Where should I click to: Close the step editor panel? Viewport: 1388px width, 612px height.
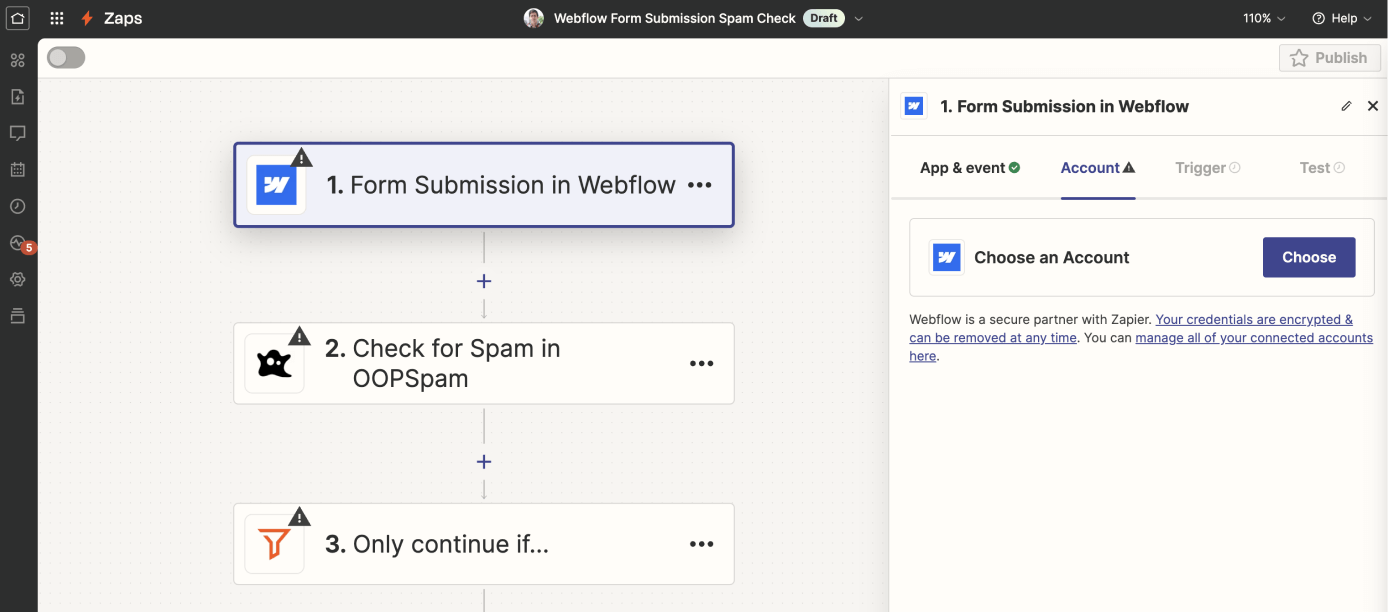click(1373, 106)
